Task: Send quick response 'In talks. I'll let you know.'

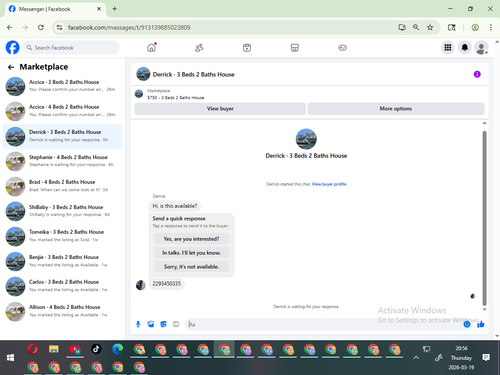Action: click(x=191, y=253)
